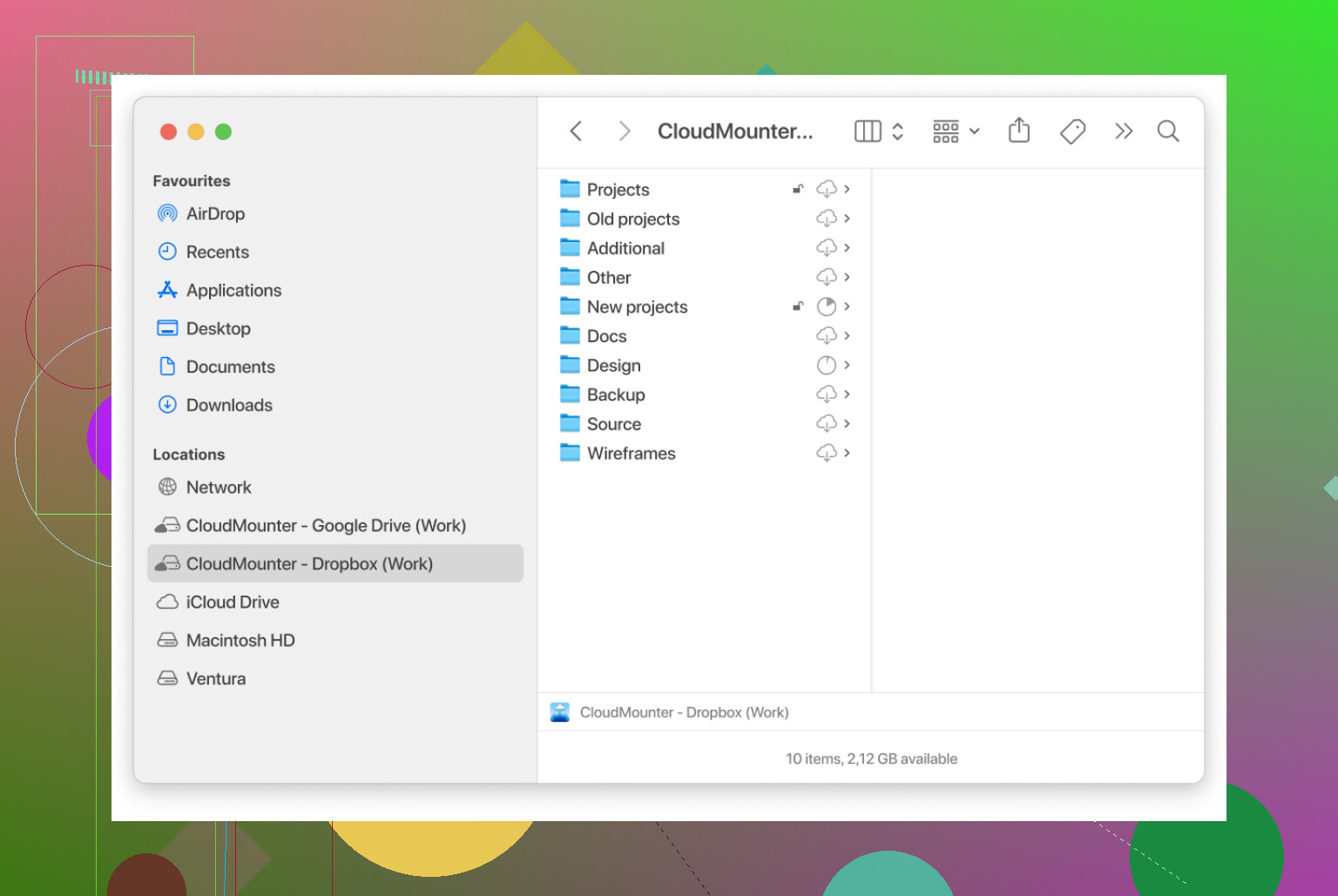Click cloud download icon for Projects
The width and height of the screenshot is (1338, 896).
tap(826, 189)
